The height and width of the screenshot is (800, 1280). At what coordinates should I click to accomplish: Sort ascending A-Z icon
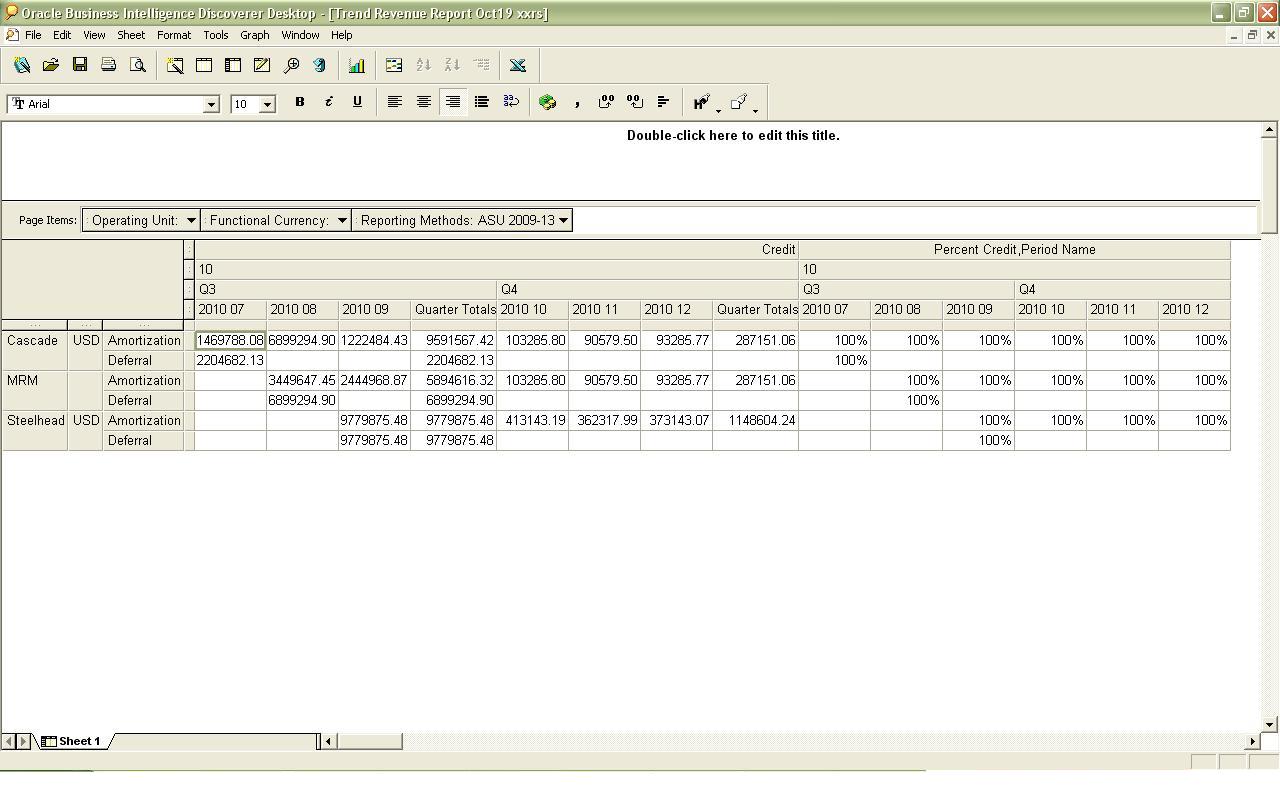pyautogui.click(x=423, y=65)
